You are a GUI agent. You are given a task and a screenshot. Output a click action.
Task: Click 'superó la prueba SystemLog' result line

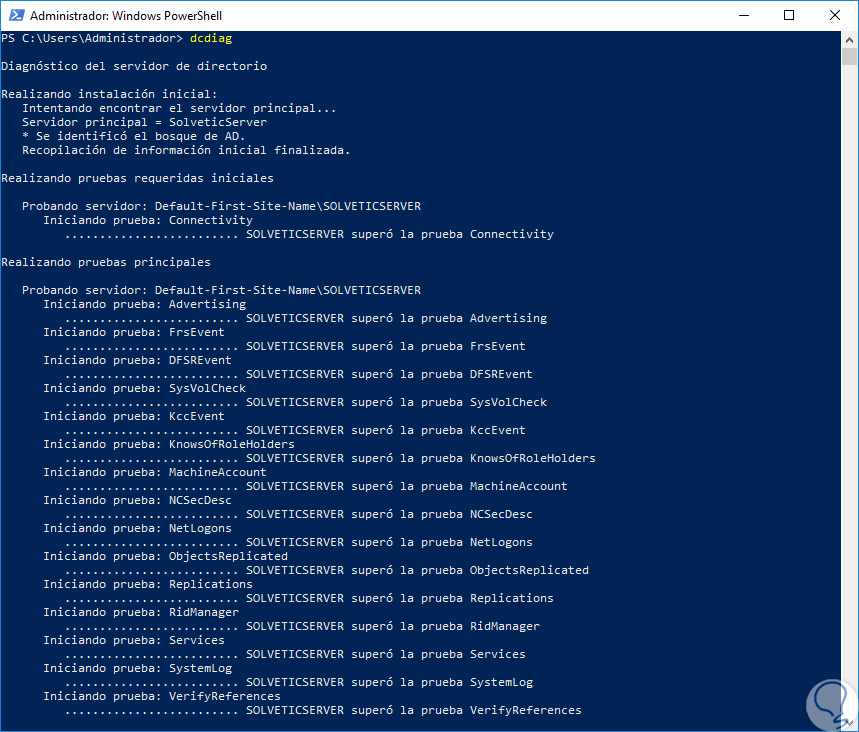point(299,682)
